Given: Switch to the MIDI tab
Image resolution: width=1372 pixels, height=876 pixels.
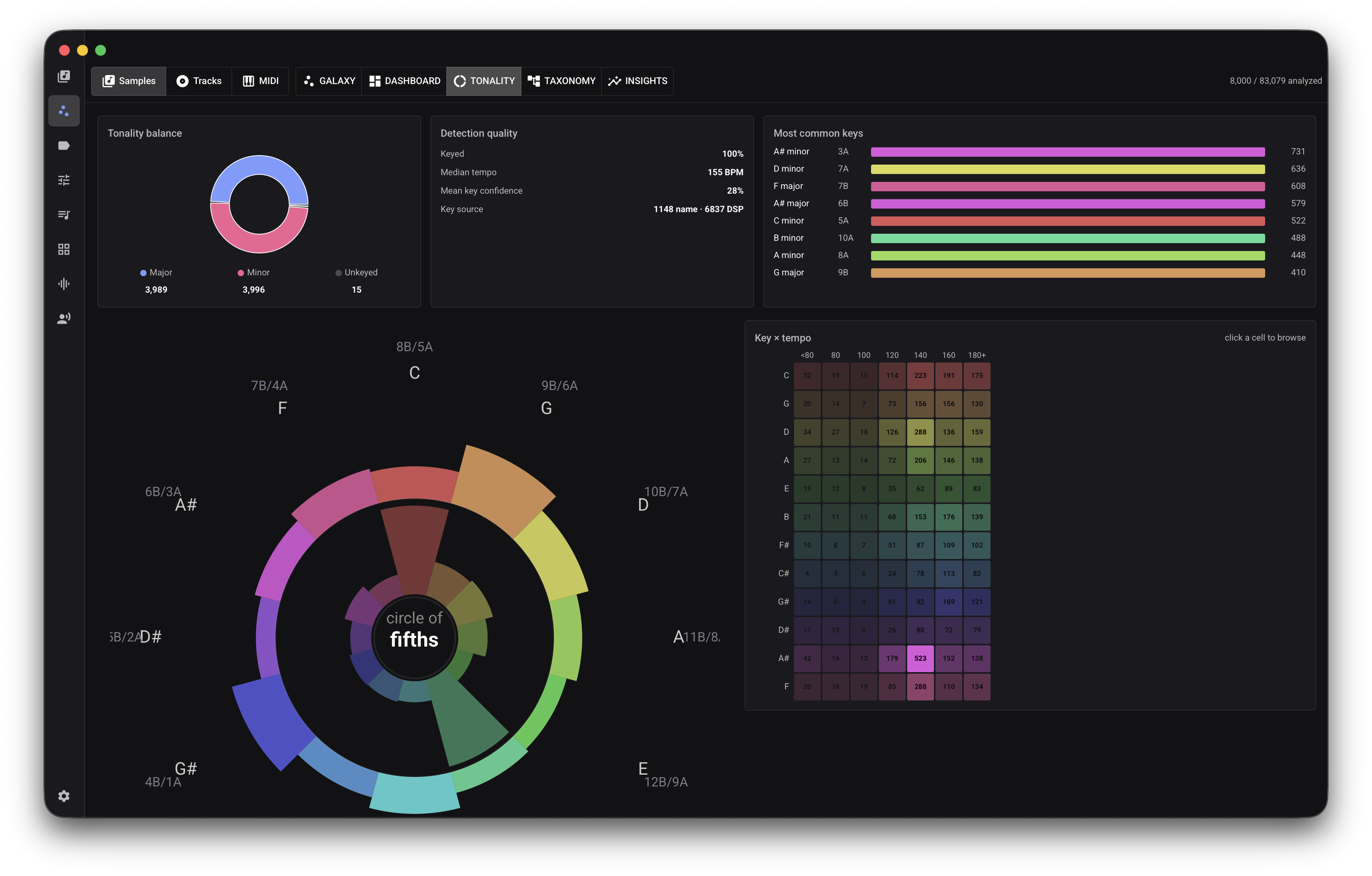Looking at the screenshot, I should [260, 81].
